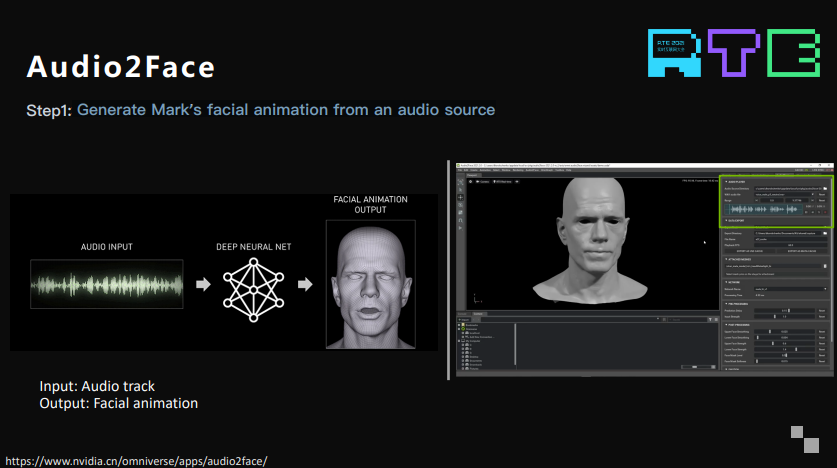Click the red record button under the waveform
The image size is (837, 468).
825,212
